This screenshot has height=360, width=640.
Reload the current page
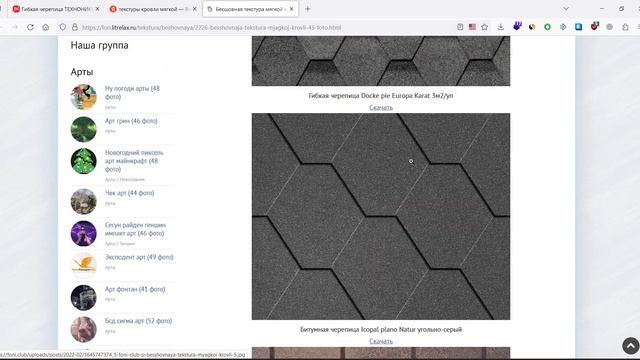[x=30, y=27]
